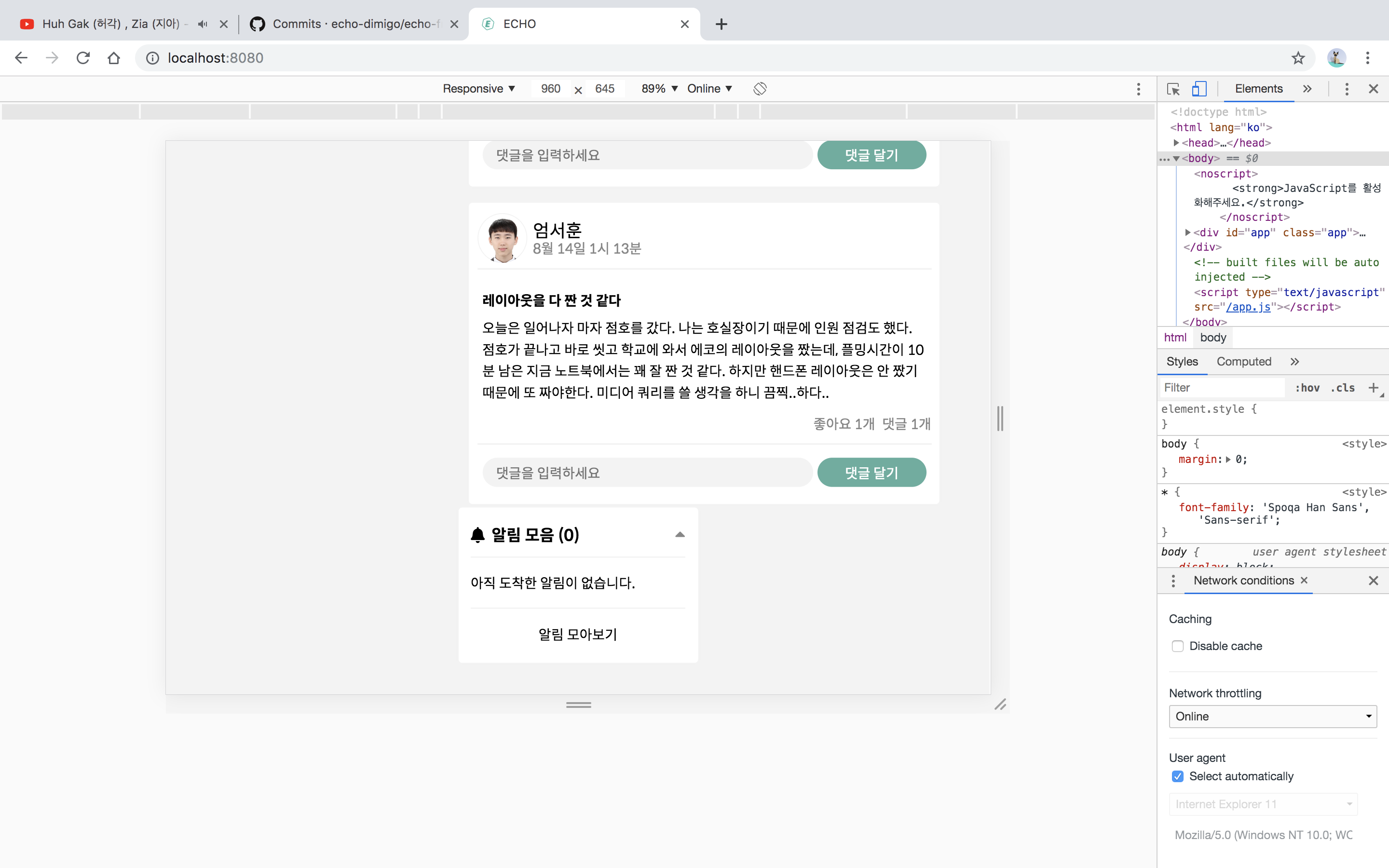Screen dimensions: 1389x868
Task: Click the 알림 모아보기 button
Action: [x=577, y=634]
